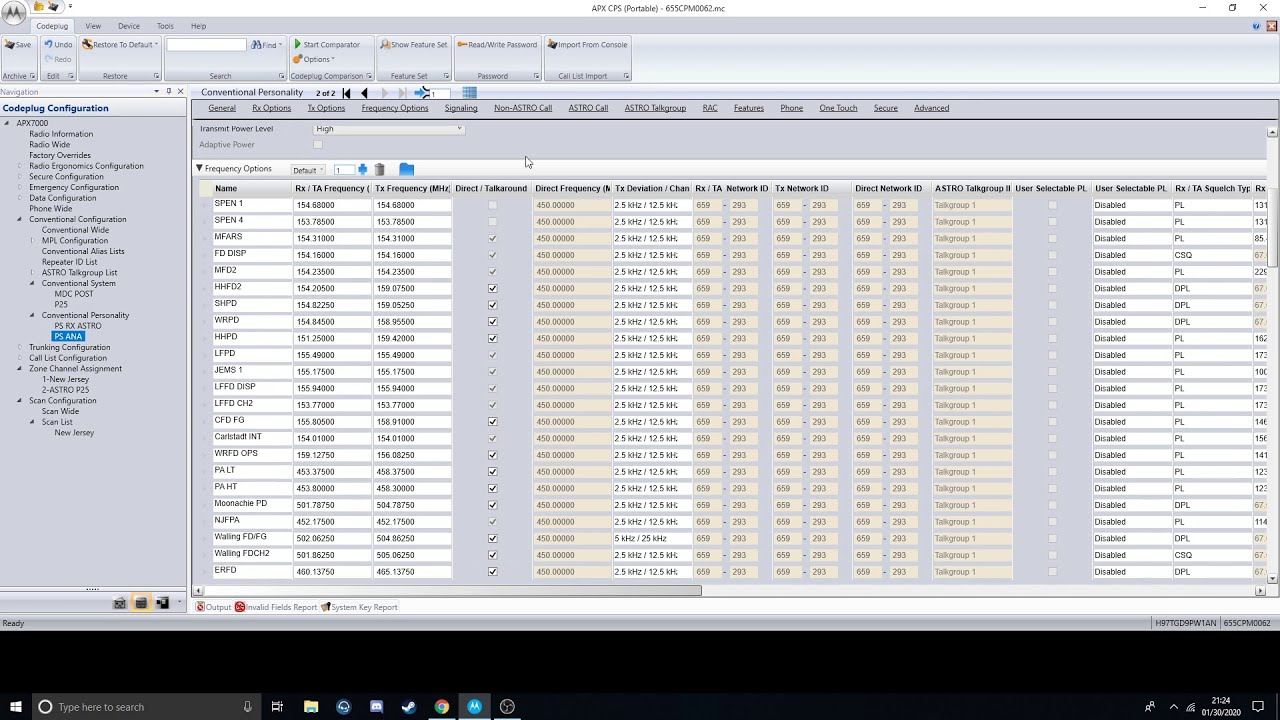Go to the first personality record
The height and width of the screenshot is (720, 1280).
click(x=347, y=93)
